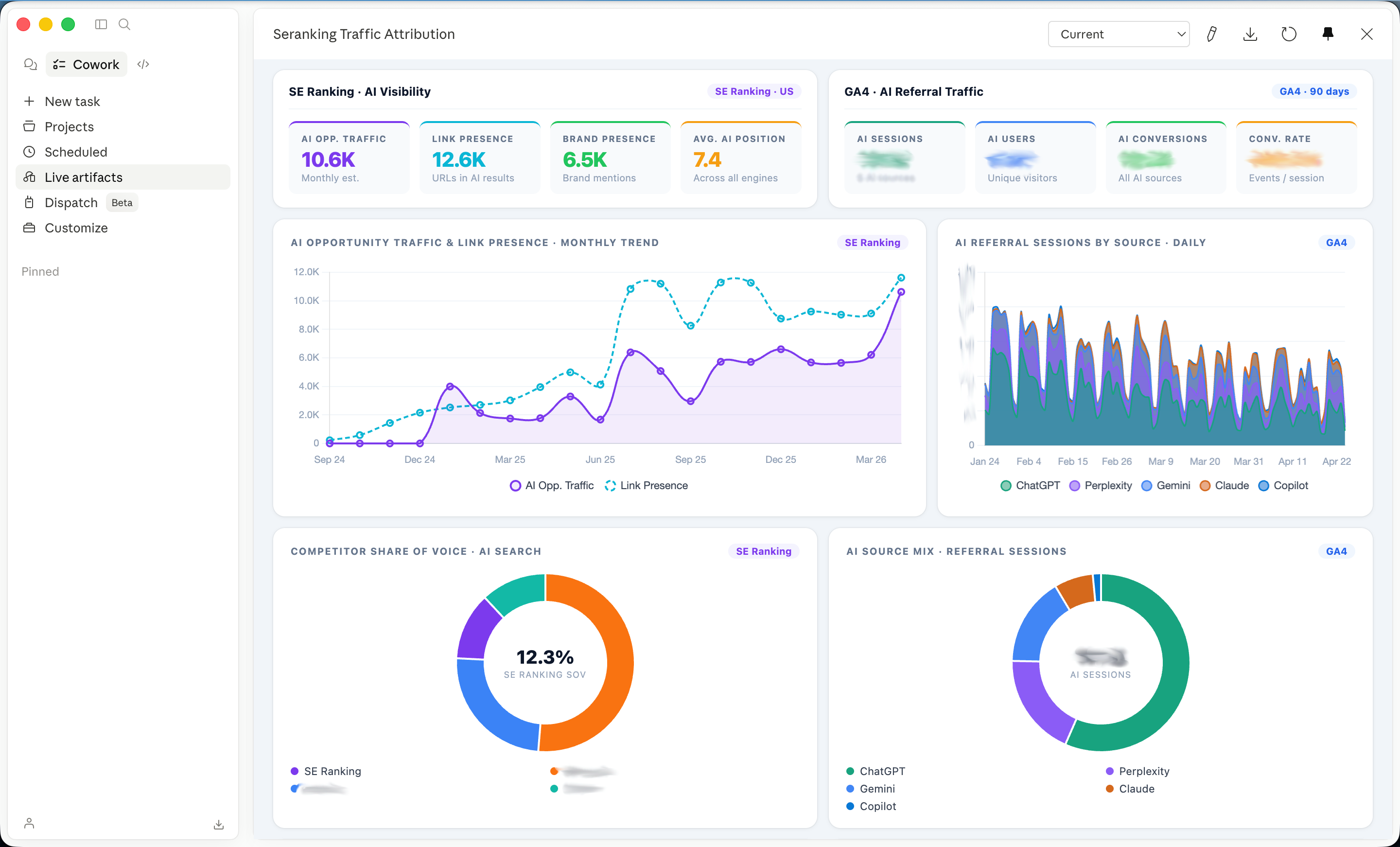Toggle Perplexity in daily sessions legend
The width and height of the screenshot is (1400, 847).
pos(1101,485)
